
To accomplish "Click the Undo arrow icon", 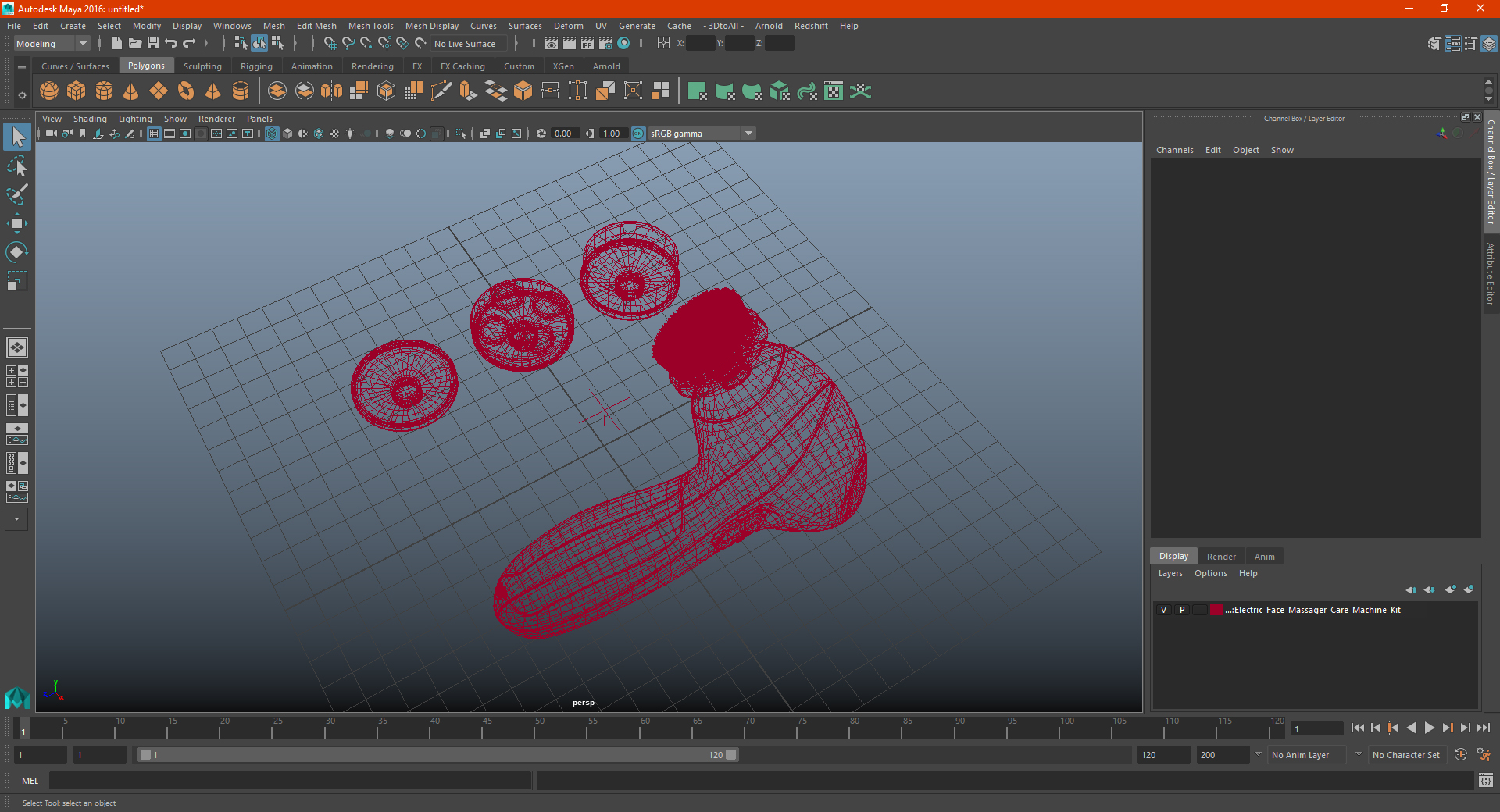I will click(x=170, y=44).
